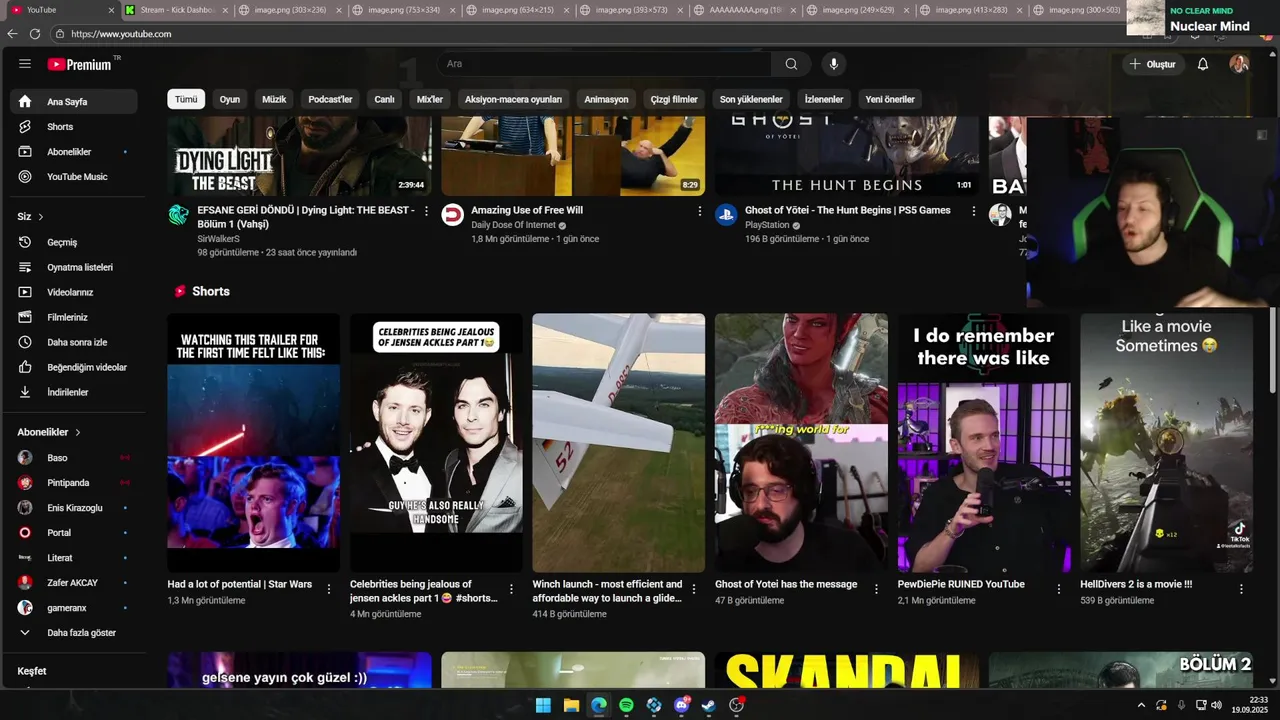Open Beğendiğim videolar in the sidebar
Screen dimensions: 1280x720
[x=74, y=367]
